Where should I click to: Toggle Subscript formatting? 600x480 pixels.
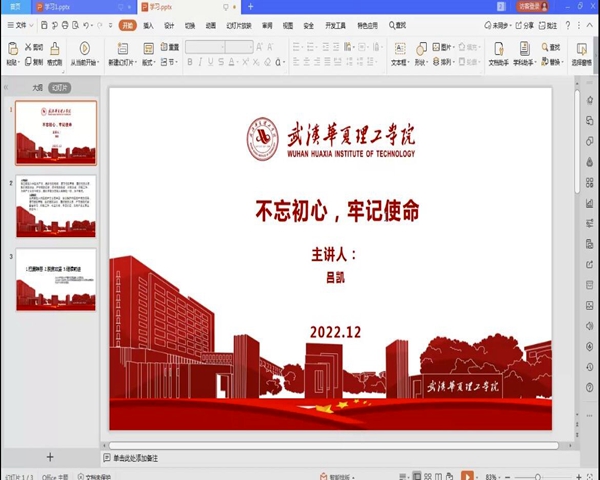[256, 62]
